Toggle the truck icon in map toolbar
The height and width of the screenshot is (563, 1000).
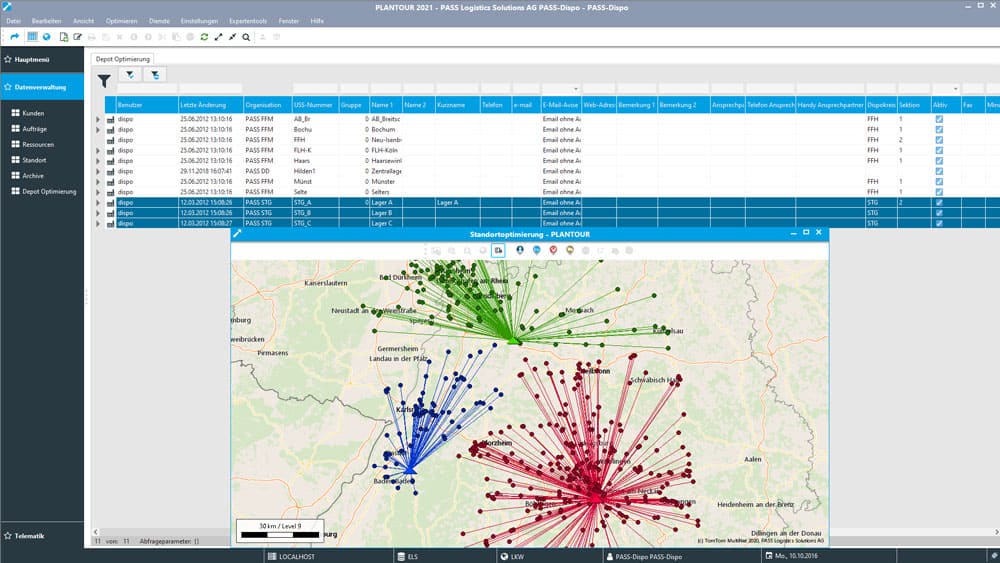[x=498, y=251]
